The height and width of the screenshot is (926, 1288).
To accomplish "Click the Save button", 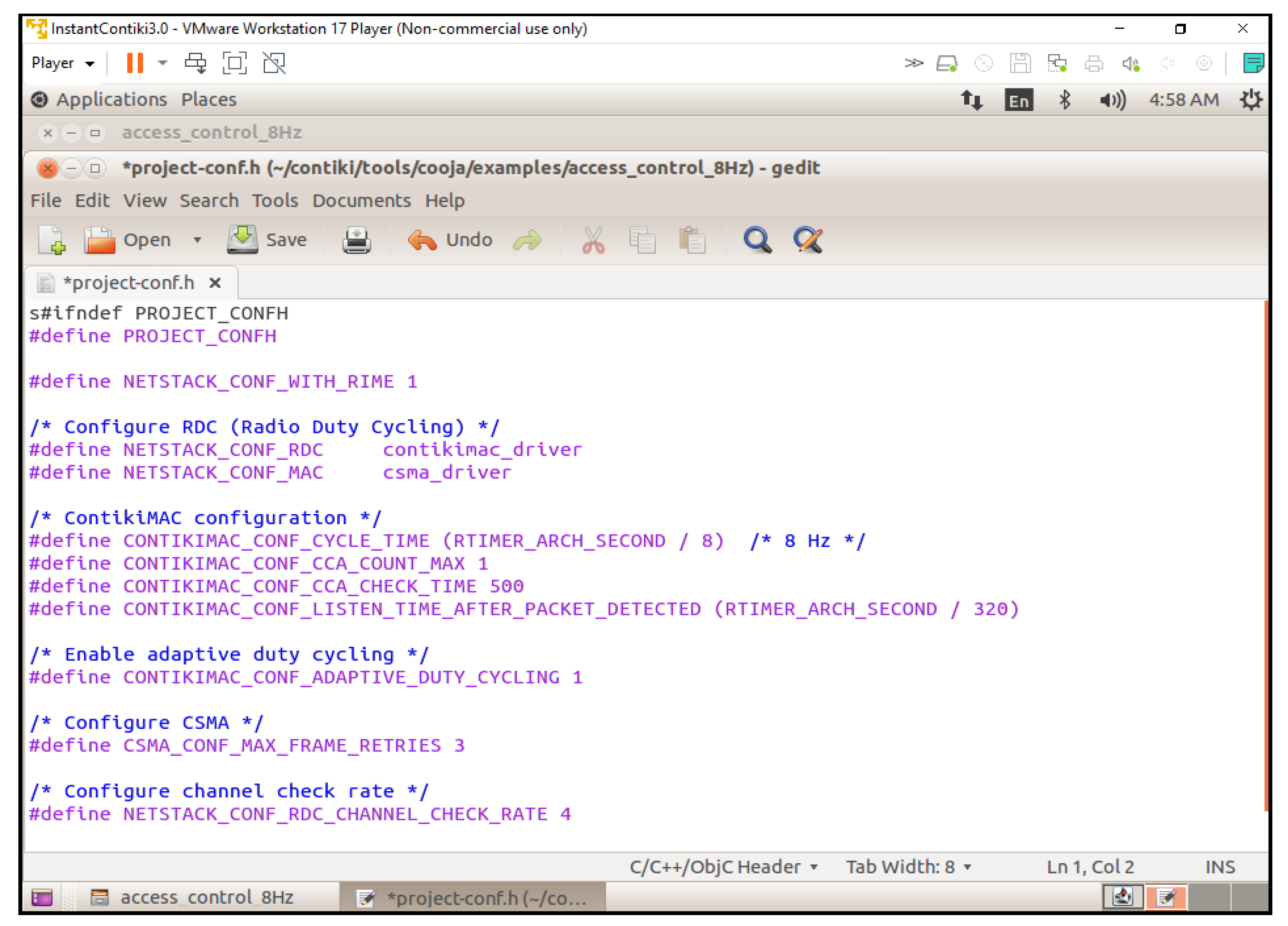I will click(x=267, y=239).
